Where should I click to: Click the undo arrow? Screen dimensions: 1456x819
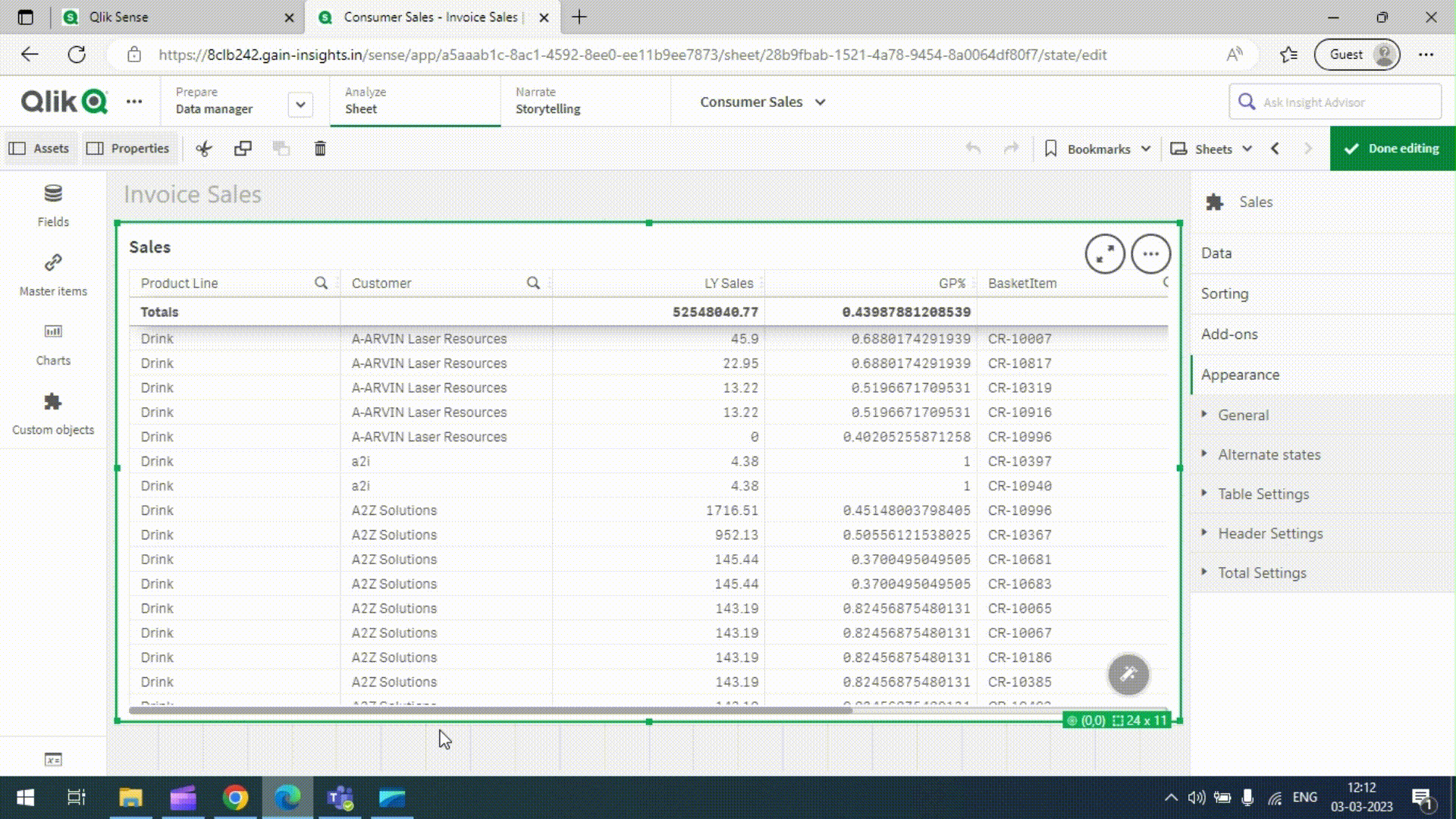(973, 149)
